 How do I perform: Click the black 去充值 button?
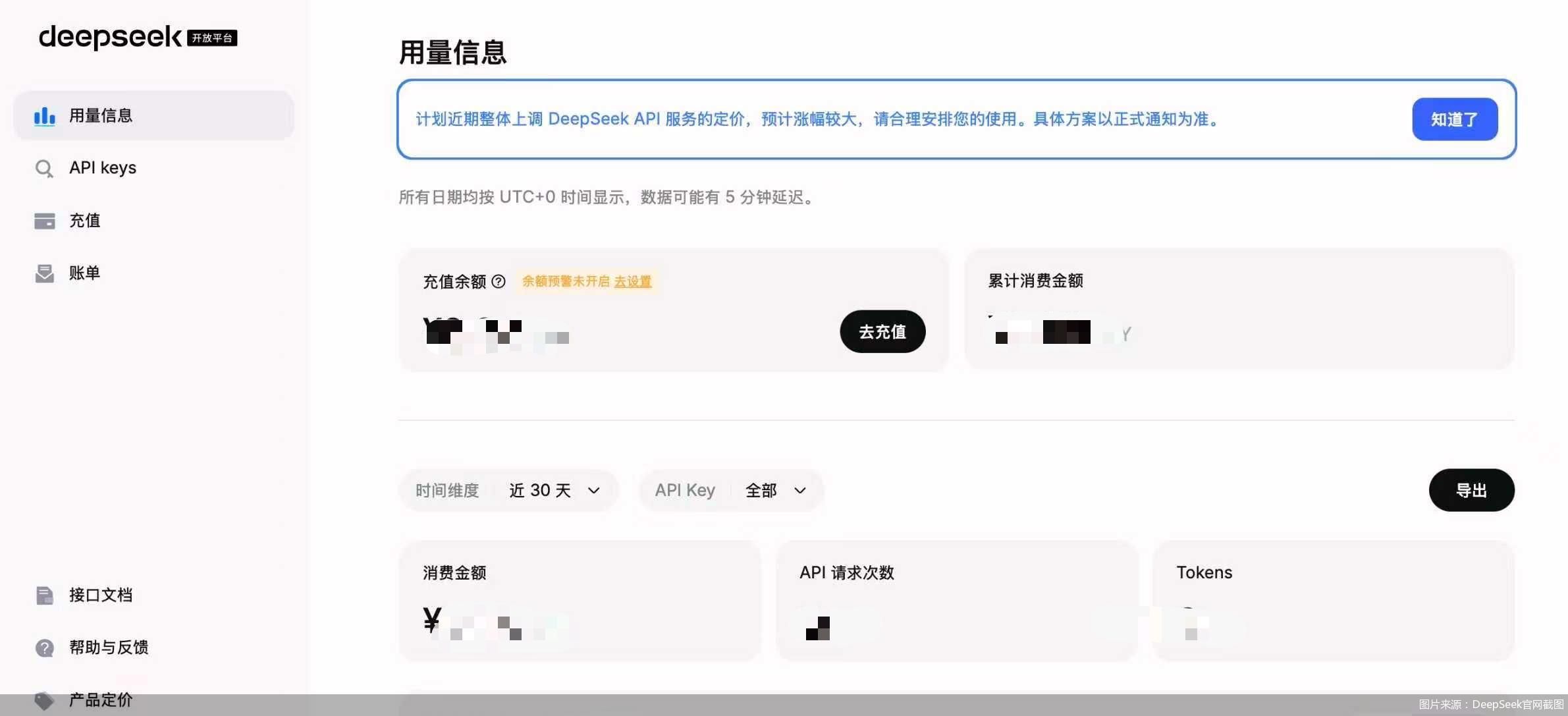882,331
